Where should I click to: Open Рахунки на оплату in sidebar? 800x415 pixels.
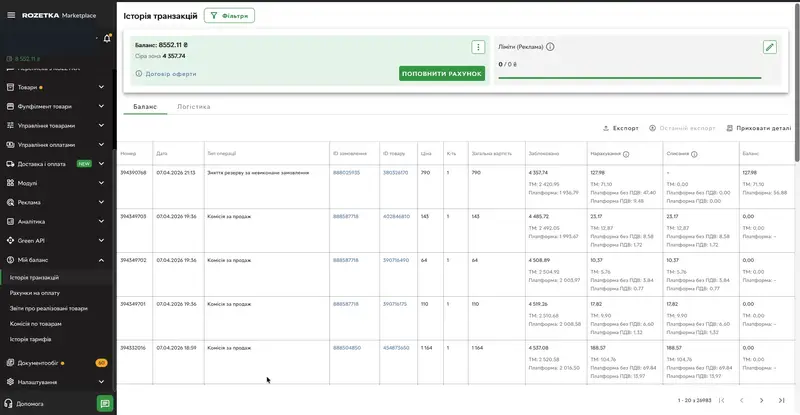click(x=35, y=293)
